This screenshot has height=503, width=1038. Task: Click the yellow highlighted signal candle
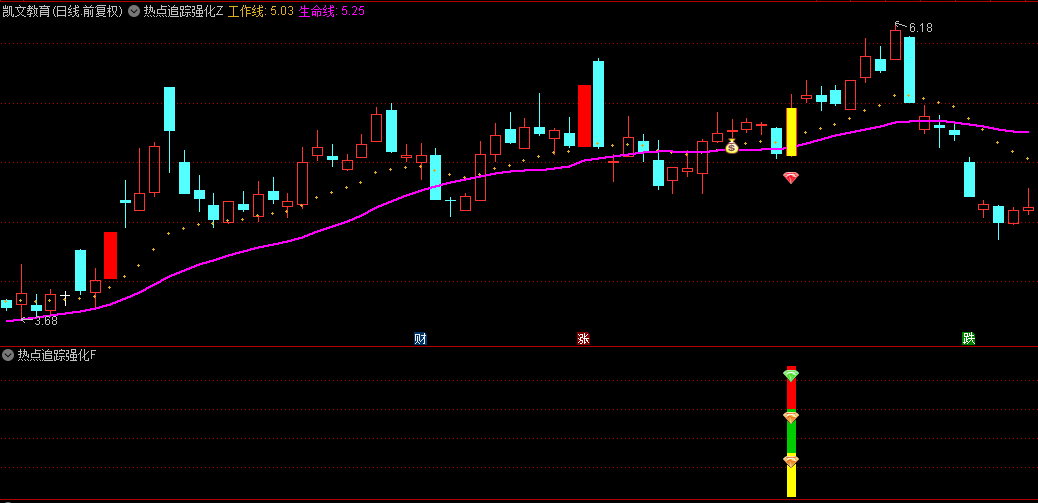791,132
